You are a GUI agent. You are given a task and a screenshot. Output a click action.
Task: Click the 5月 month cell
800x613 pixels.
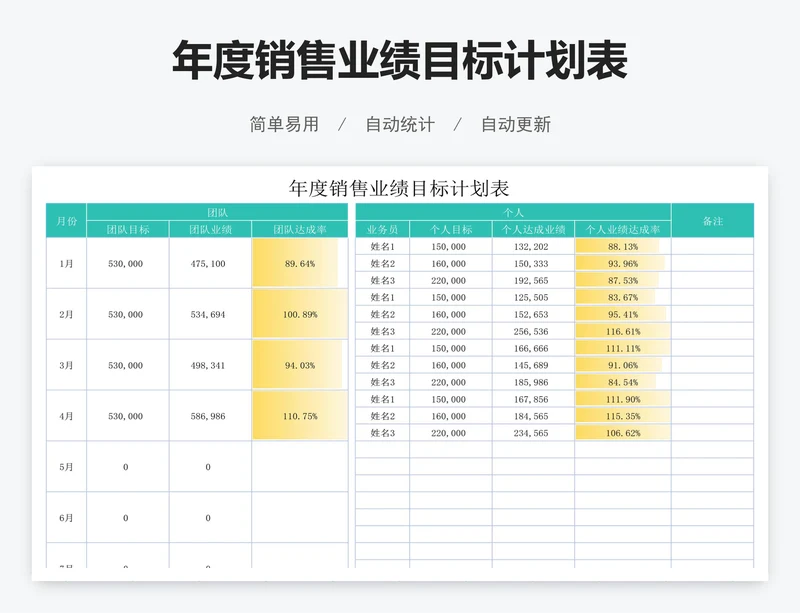66,467
